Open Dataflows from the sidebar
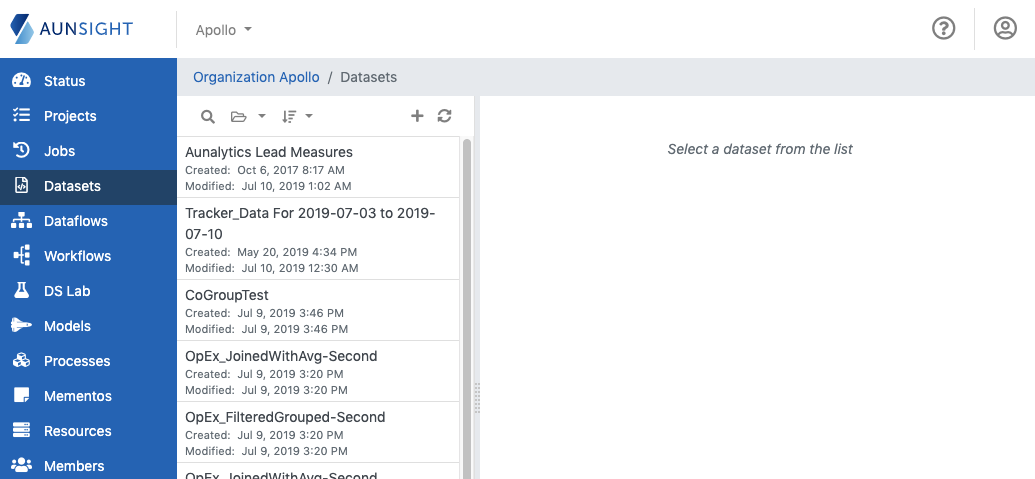This screenshot has width=1035, height=479. tap(75, 221)
